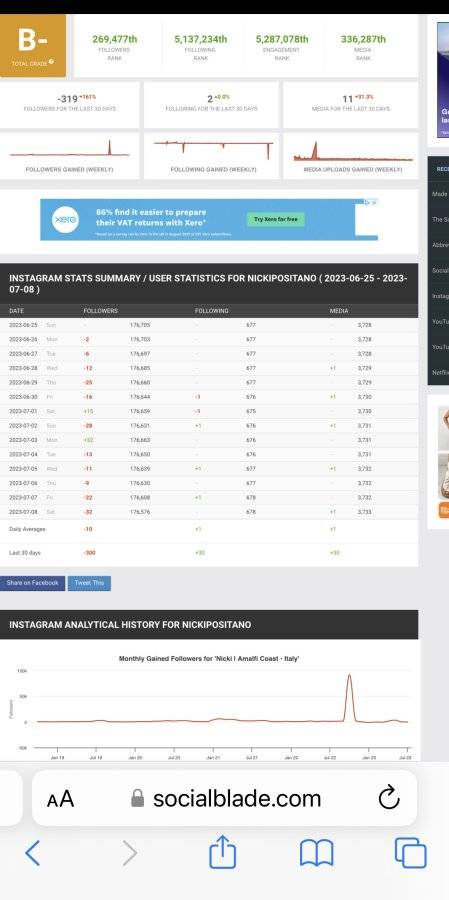Click the follower spike in monthly chart
Screen dimensions: 449x900
349,697
